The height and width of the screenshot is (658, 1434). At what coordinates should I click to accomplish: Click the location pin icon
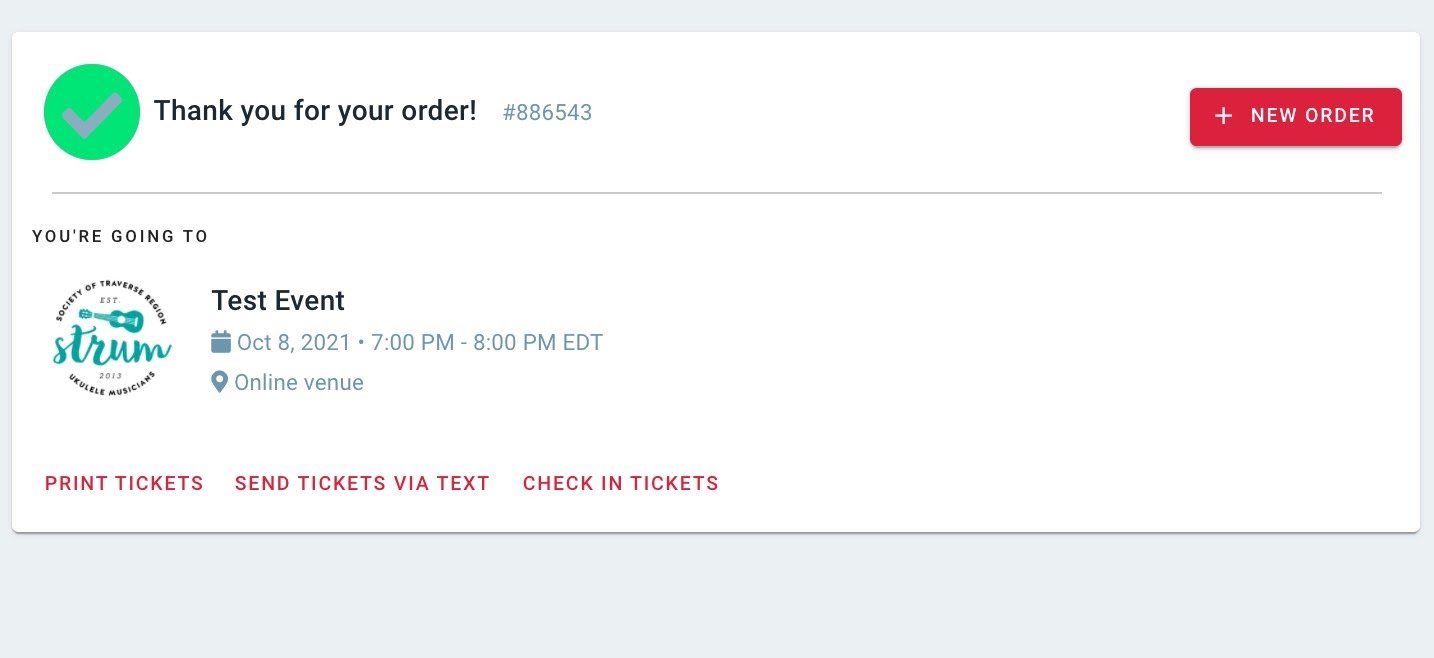(220, 382)
